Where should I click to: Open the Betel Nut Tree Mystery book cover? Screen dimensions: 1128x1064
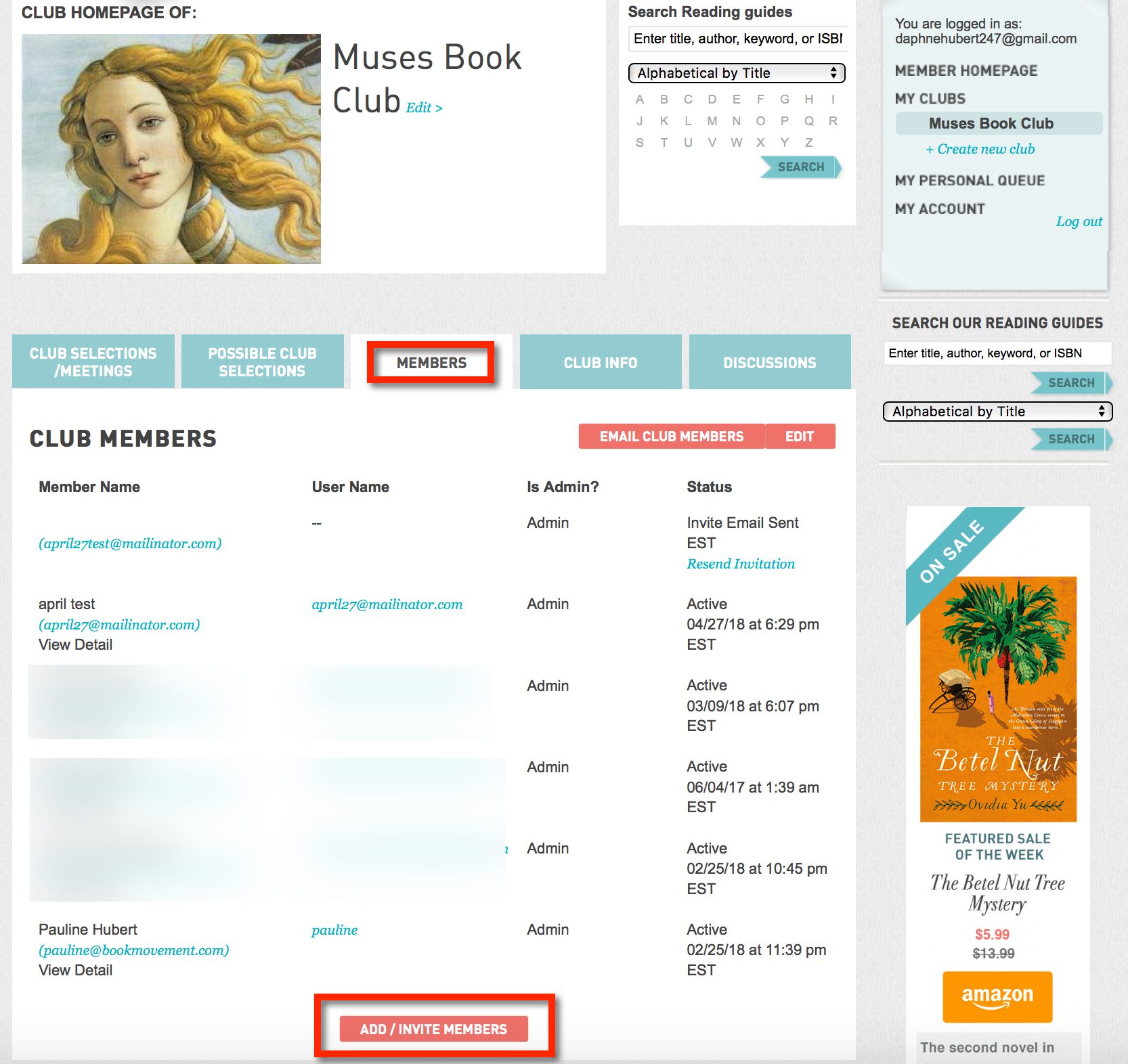(998, 699)
